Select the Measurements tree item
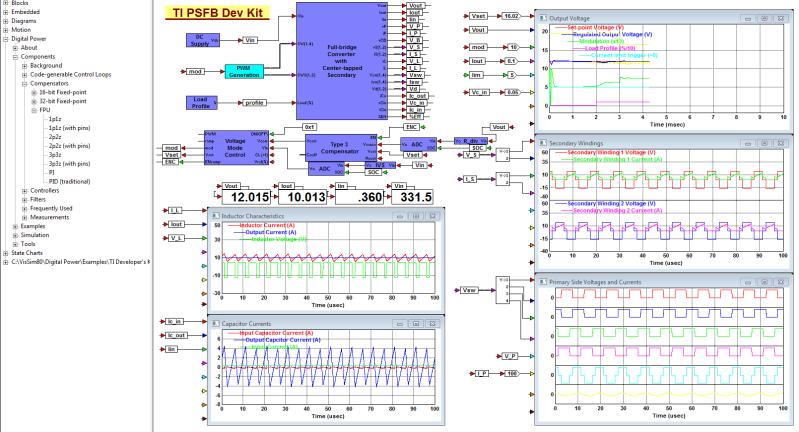 [x=49, y=217]
